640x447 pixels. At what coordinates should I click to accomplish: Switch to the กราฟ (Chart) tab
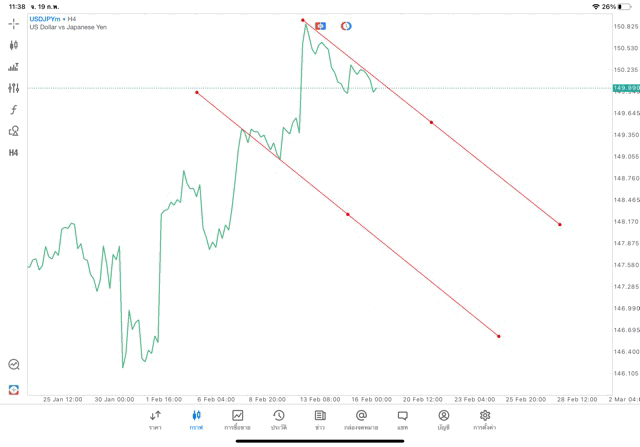196,419
